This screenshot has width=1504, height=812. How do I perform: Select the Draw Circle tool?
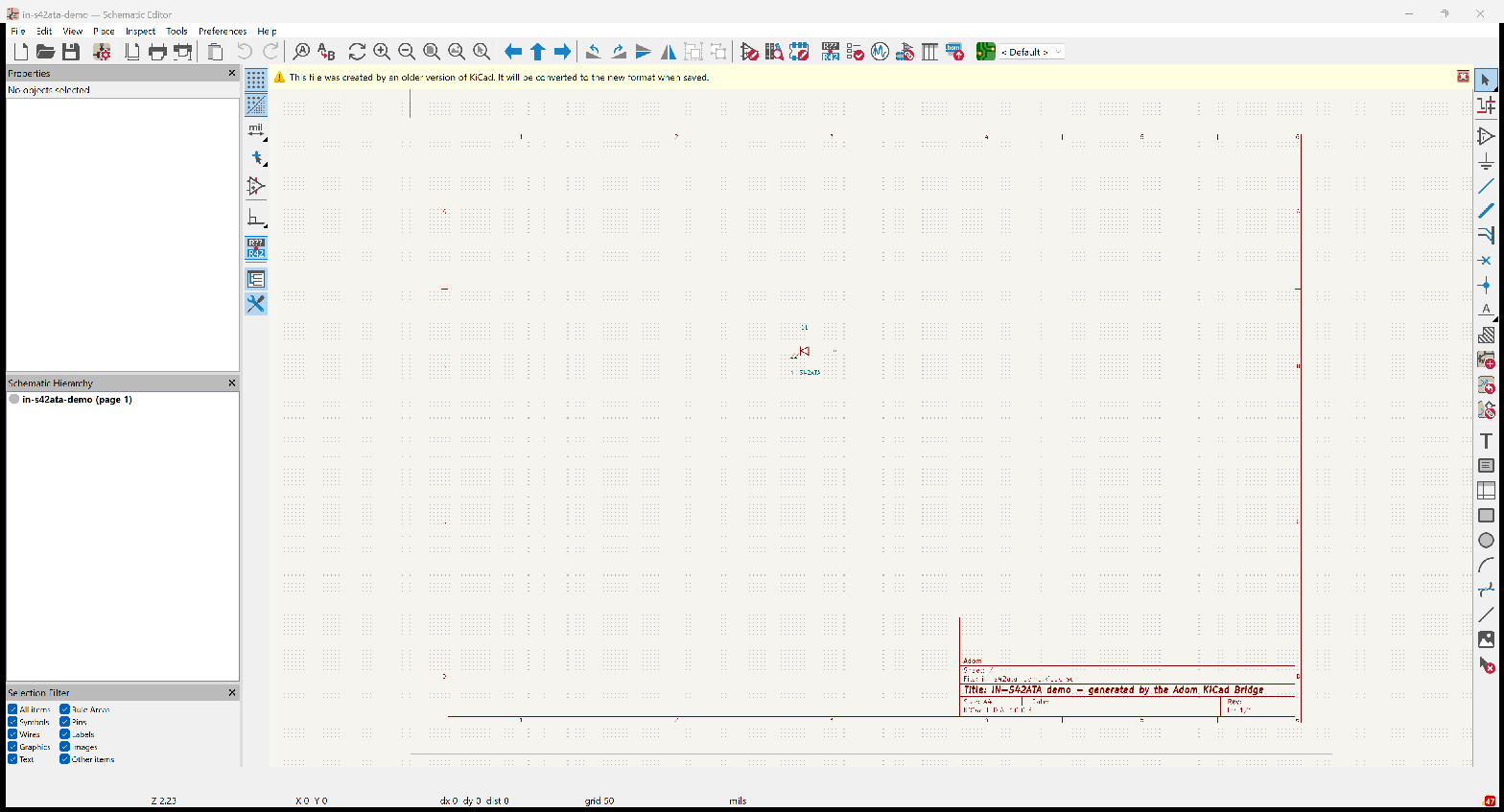(1486, 541)
